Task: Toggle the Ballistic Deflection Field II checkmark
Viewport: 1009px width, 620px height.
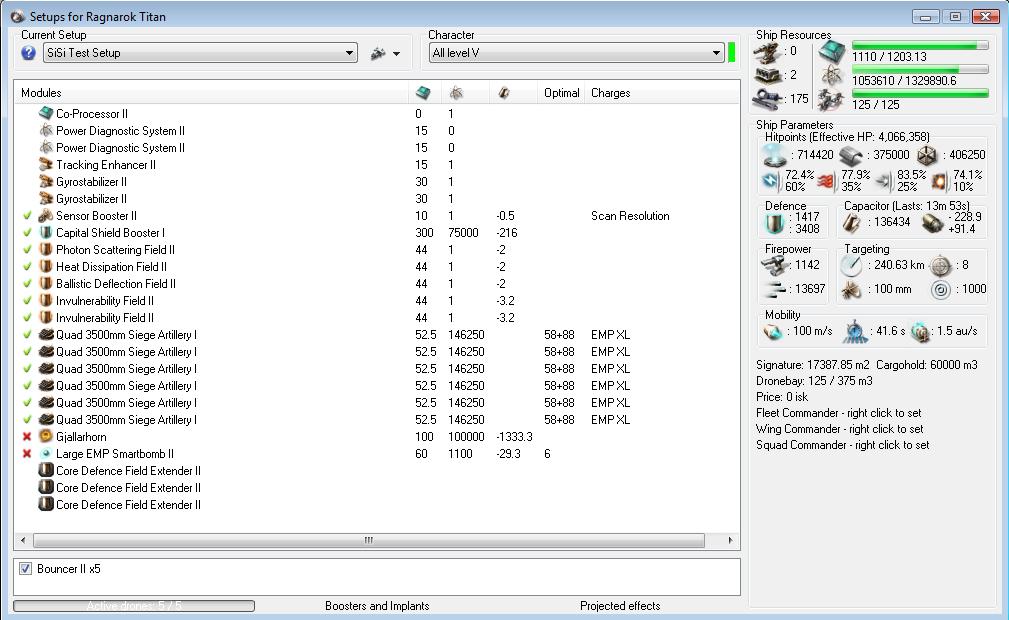Action: [27, 284]
